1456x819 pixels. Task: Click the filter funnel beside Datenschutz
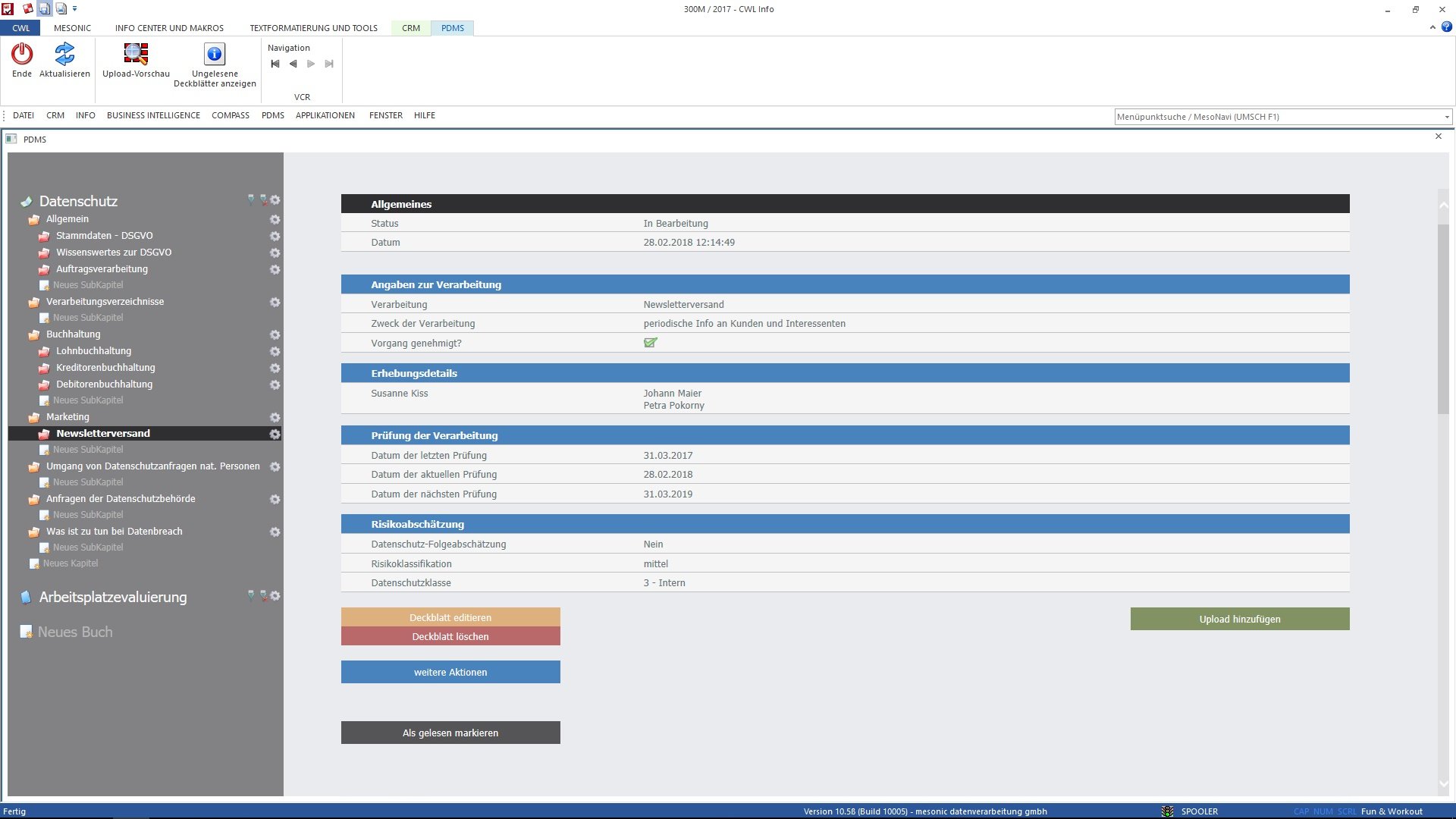(251, 199)
